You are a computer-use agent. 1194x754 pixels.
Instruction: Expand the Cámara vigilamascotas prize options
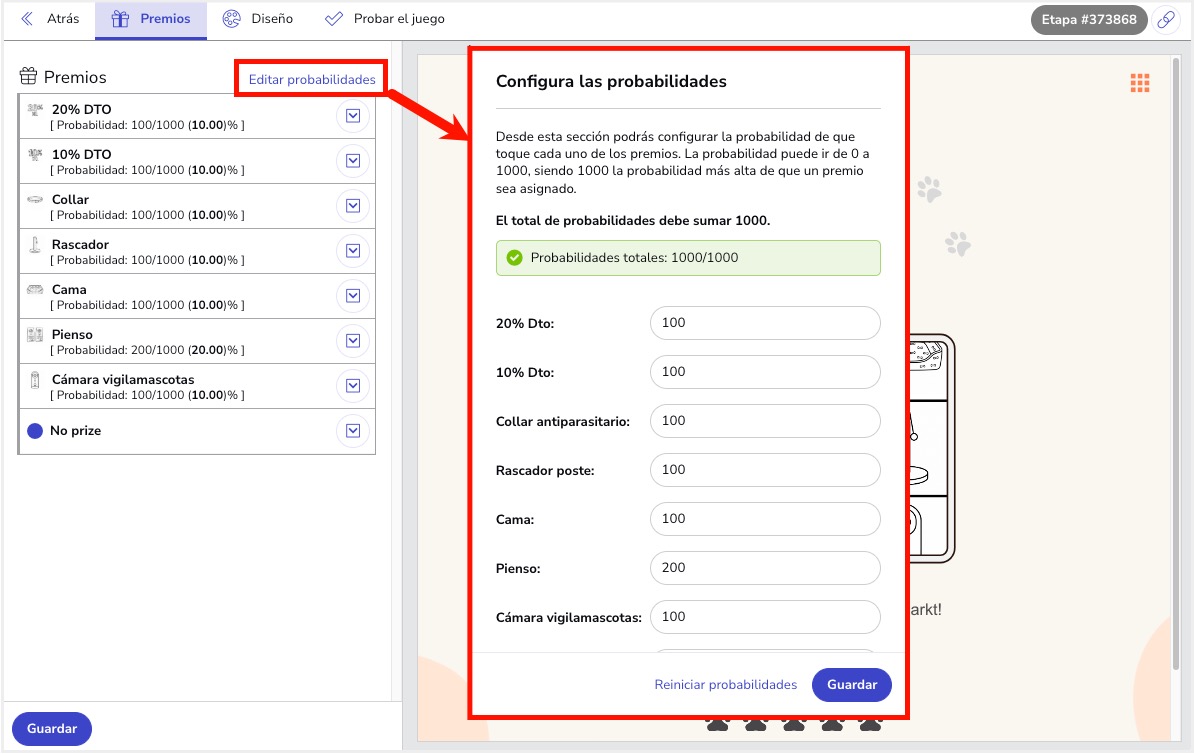[353, 385]
